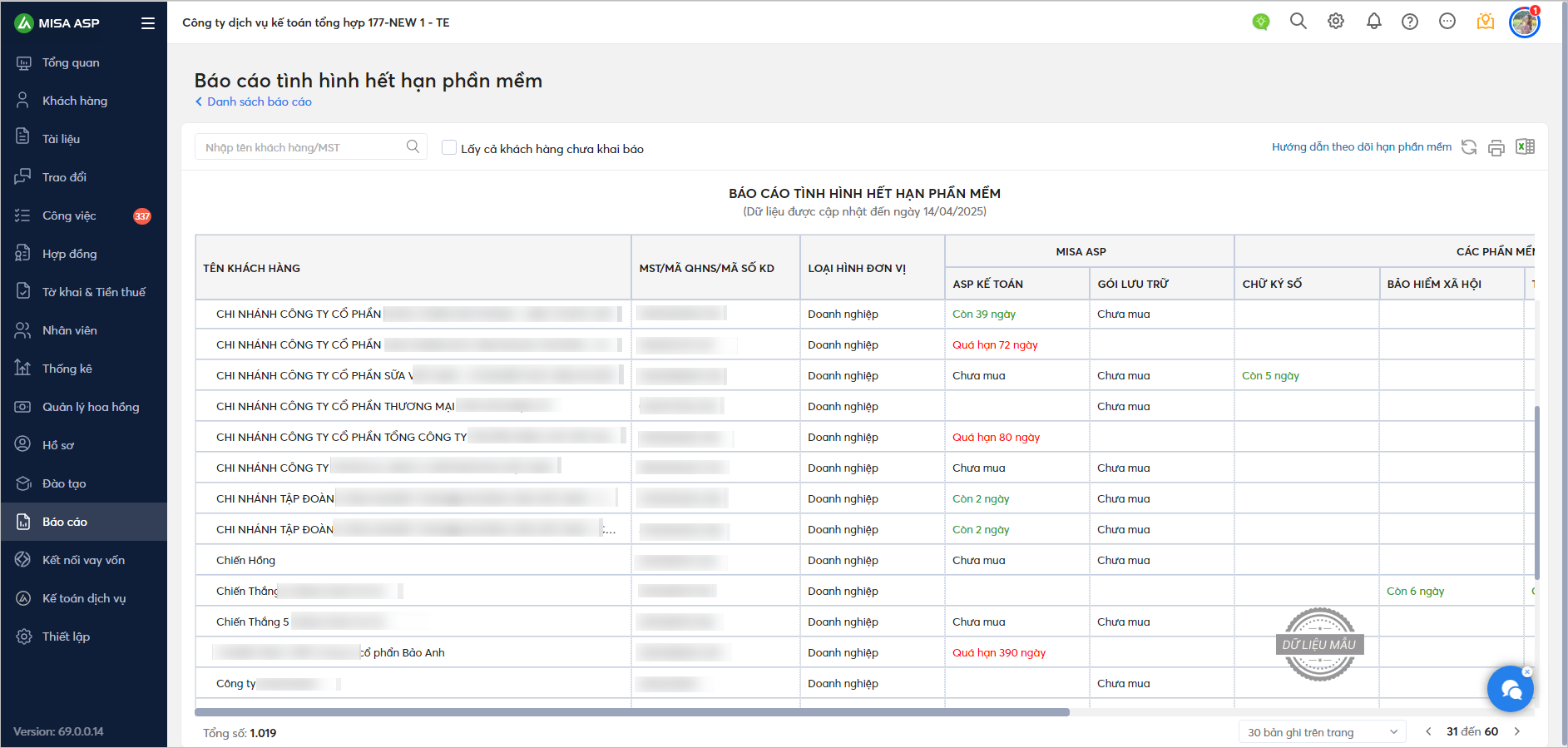Click the MISA ASP logo
This screenshot has height=748, width=1568.
tap(57, 23)
